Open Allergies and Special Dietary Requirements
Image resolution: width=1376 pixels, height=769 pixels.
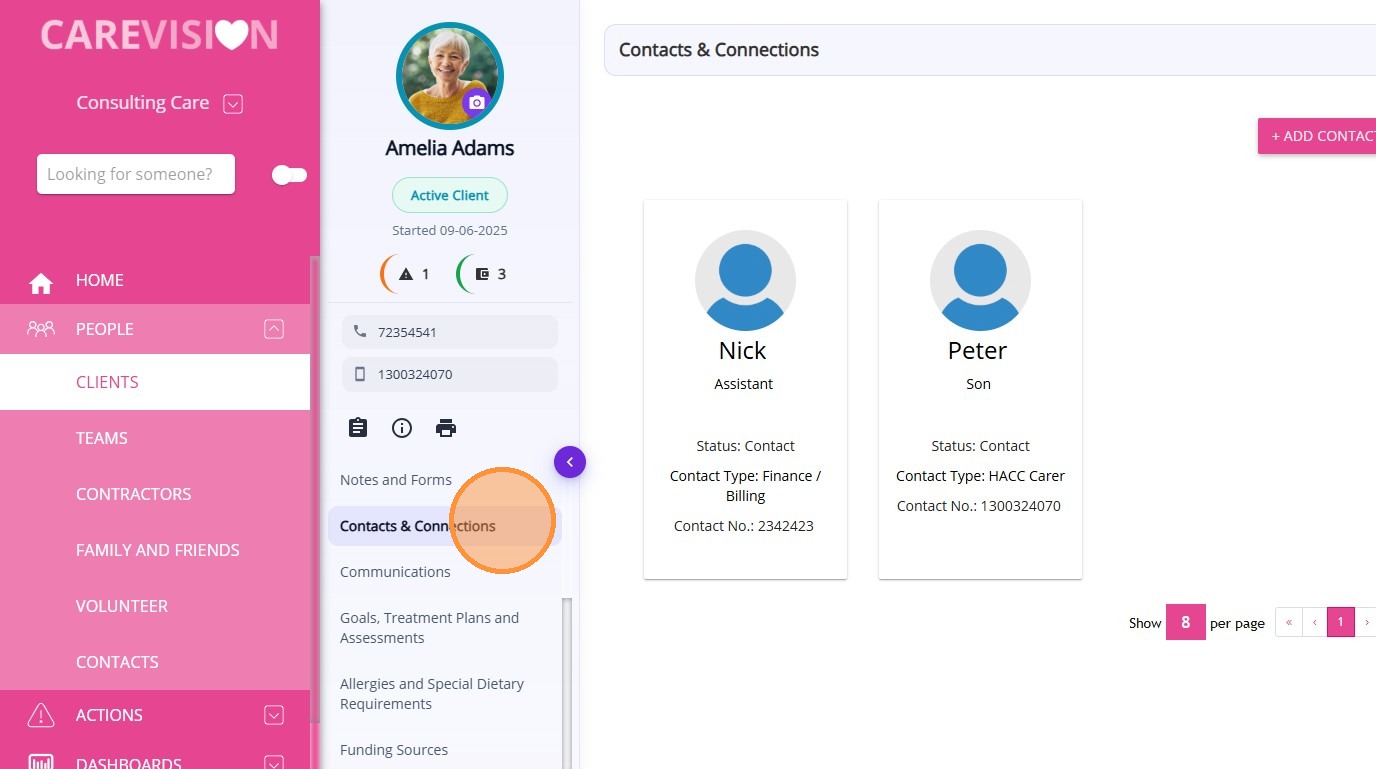(432, 694)
